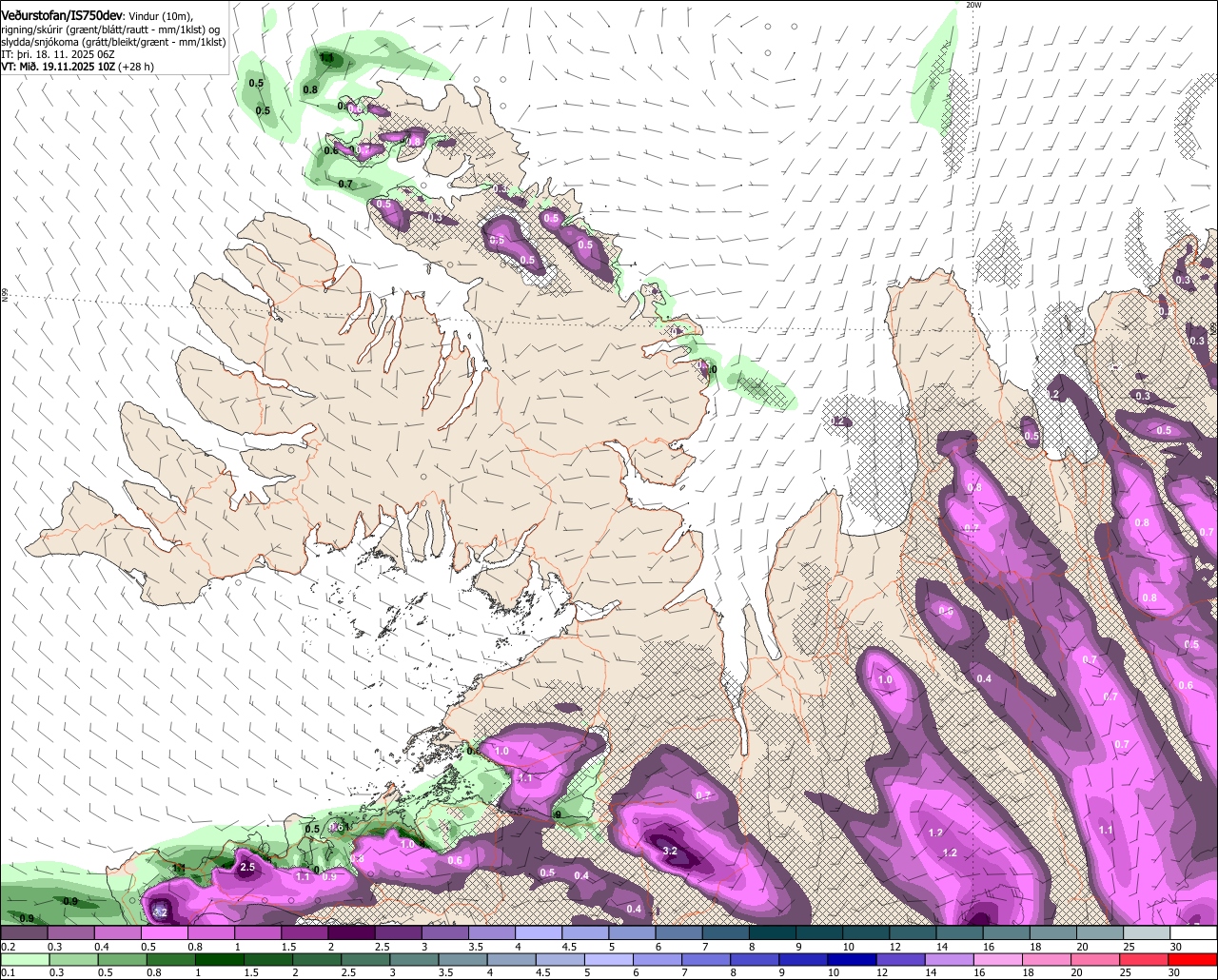Select the 'rigning/skúrir' legend description line
This screenshot has width=1218, height=980.
109,29
